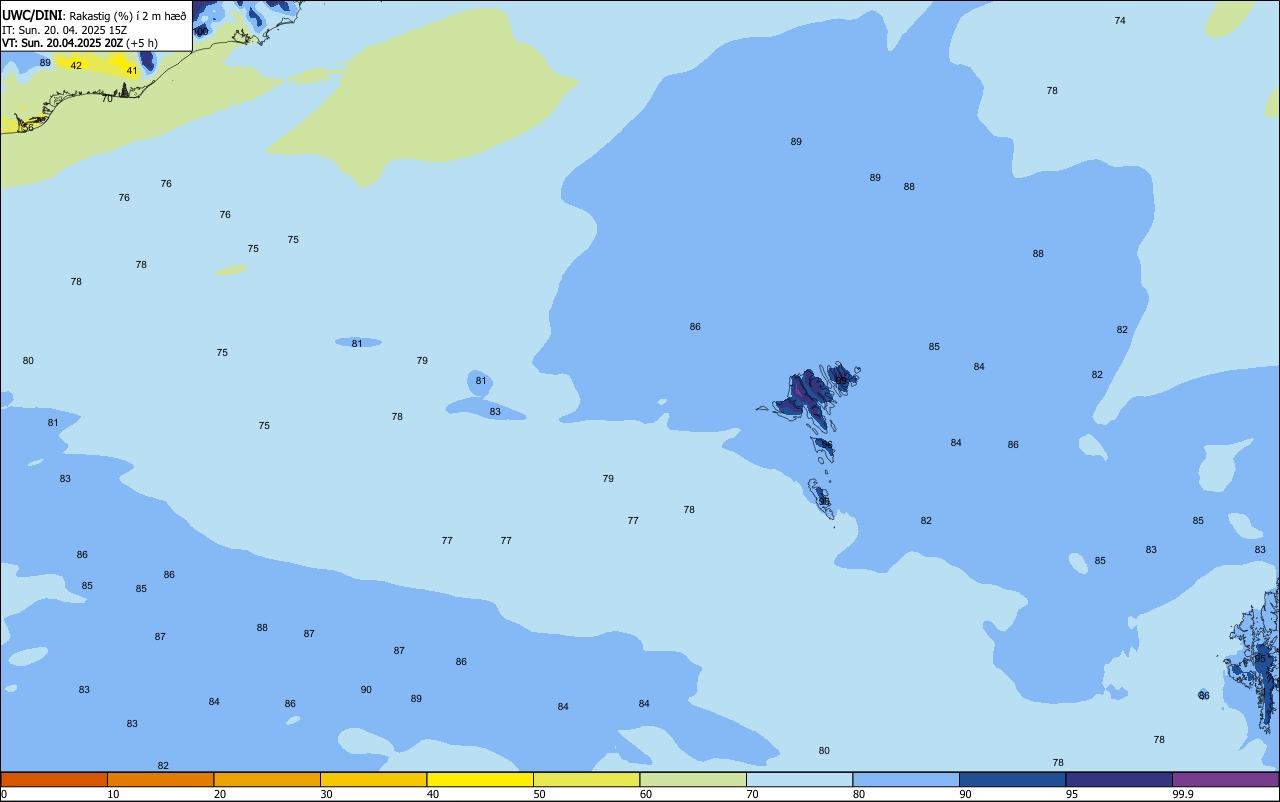The width and height of the screenshot is (1280, 802).
Task: Select the 50–60 yellow-green legend band
Action: (586, 779)
